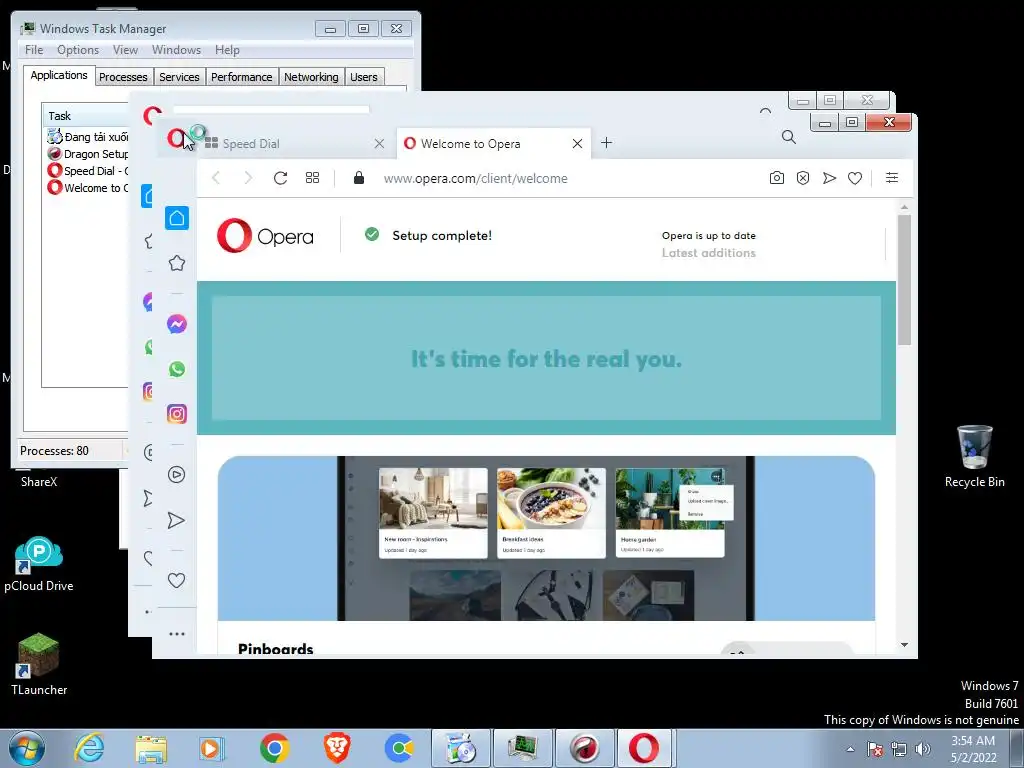Switch to Networking tab in Task Manager

click(x=312, y=77)
